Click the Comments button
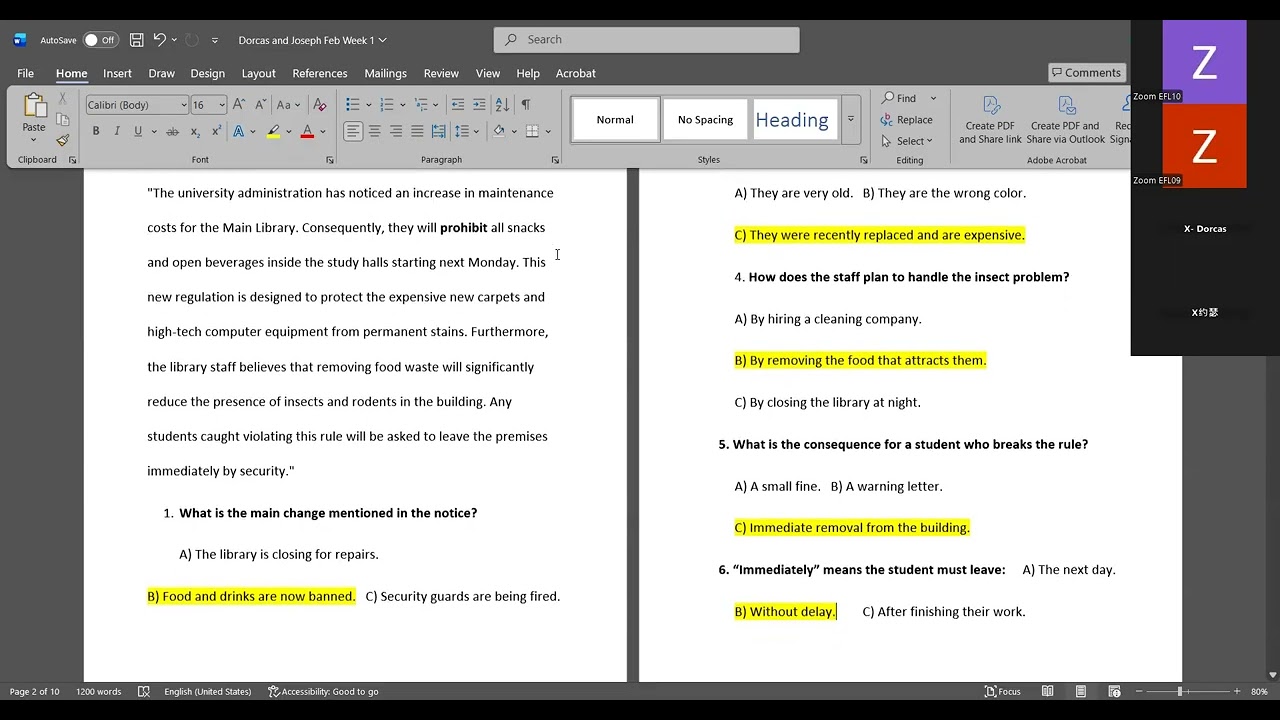This screenshot has width=1280, height=720. (x=1086, y=73)
